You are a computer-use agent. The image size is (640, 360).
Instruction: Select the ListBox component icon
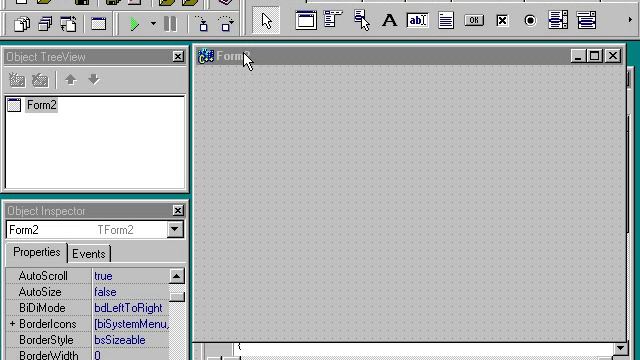(x=558, y=20)
